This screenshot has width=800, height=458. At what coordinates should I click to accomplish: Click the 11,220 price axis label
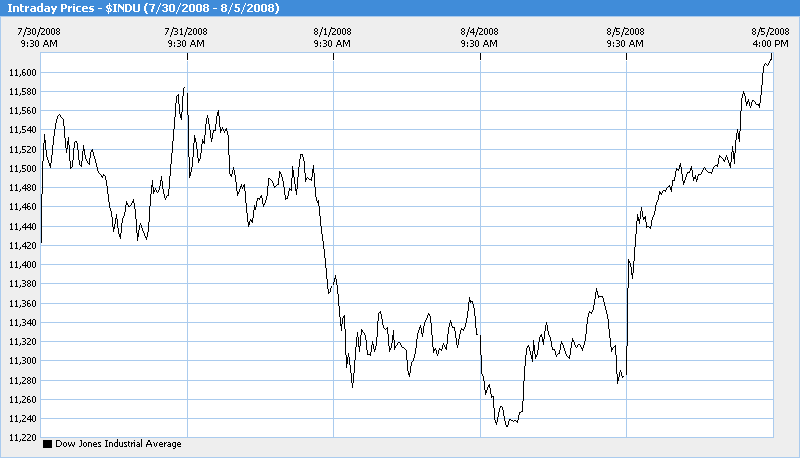(x=22, y=438)
